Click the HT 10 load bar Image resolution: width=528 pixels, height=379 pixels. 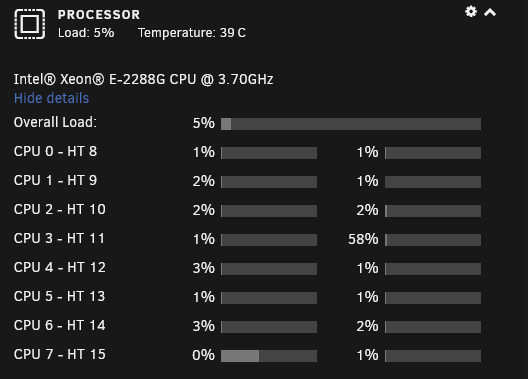pos(433,211)
